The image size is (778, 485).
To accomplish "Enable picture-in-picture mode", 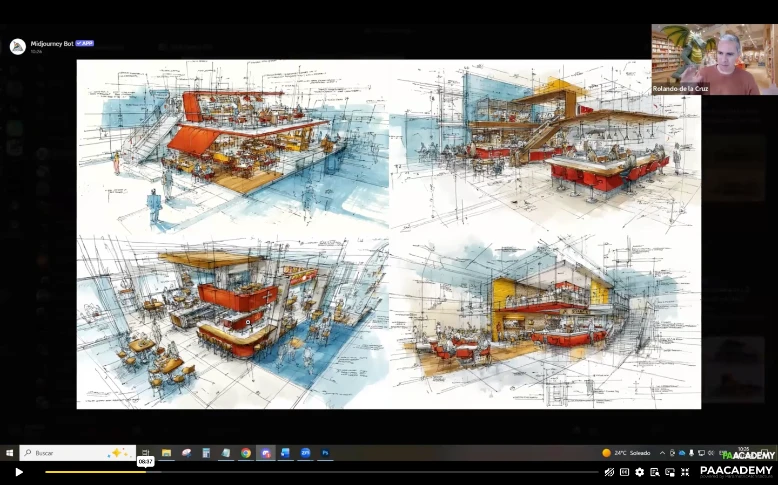I will pyautogui.click(x=670, y=472).
